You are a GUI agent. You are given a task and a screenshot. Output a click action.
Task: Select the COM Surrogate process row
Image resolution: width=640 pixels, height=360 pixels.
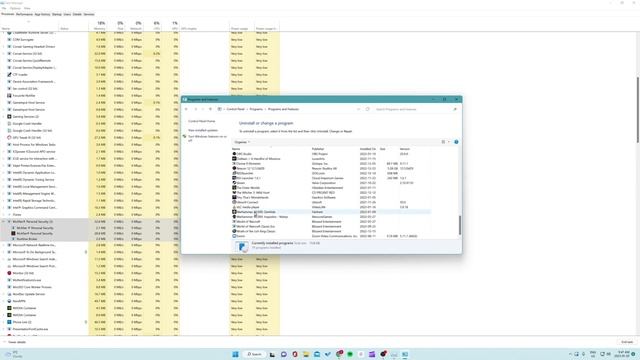[140, 40]
